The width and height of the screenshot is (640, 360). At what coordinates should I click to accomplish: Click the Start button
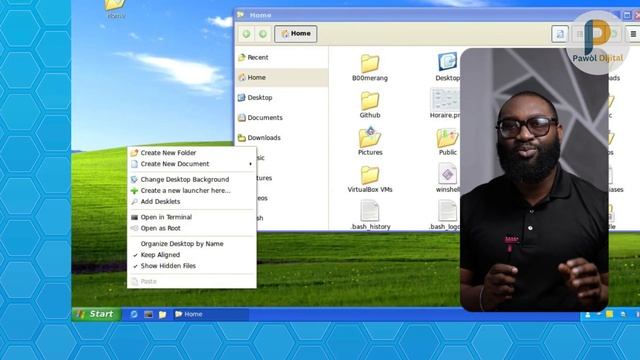coord(97,314)
